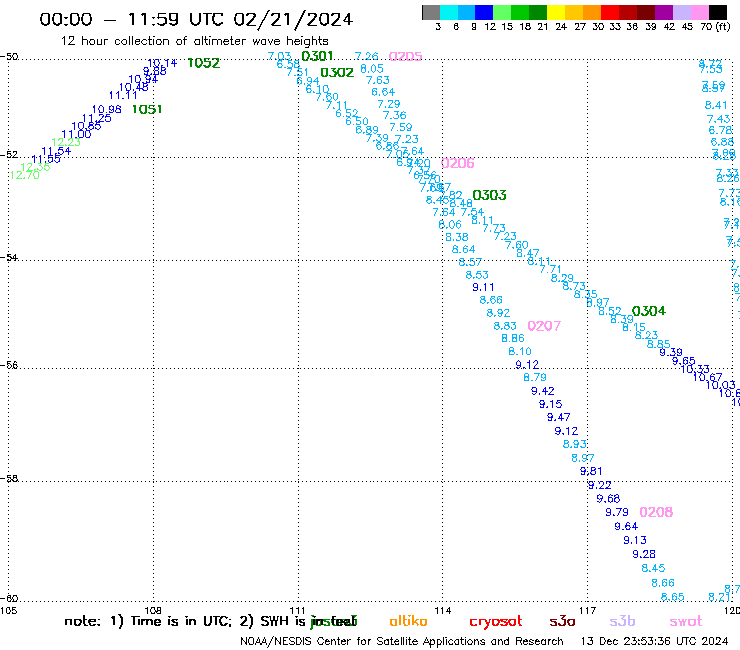Image resolution: width=740 pixels, height=650 pixels.
Task: Click the pink swot track label 0208
Action: [656, 512]
